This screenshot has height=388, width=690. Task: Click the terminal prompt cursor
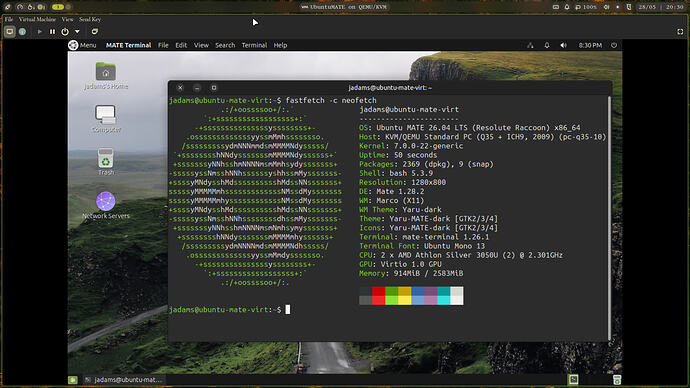288,310
